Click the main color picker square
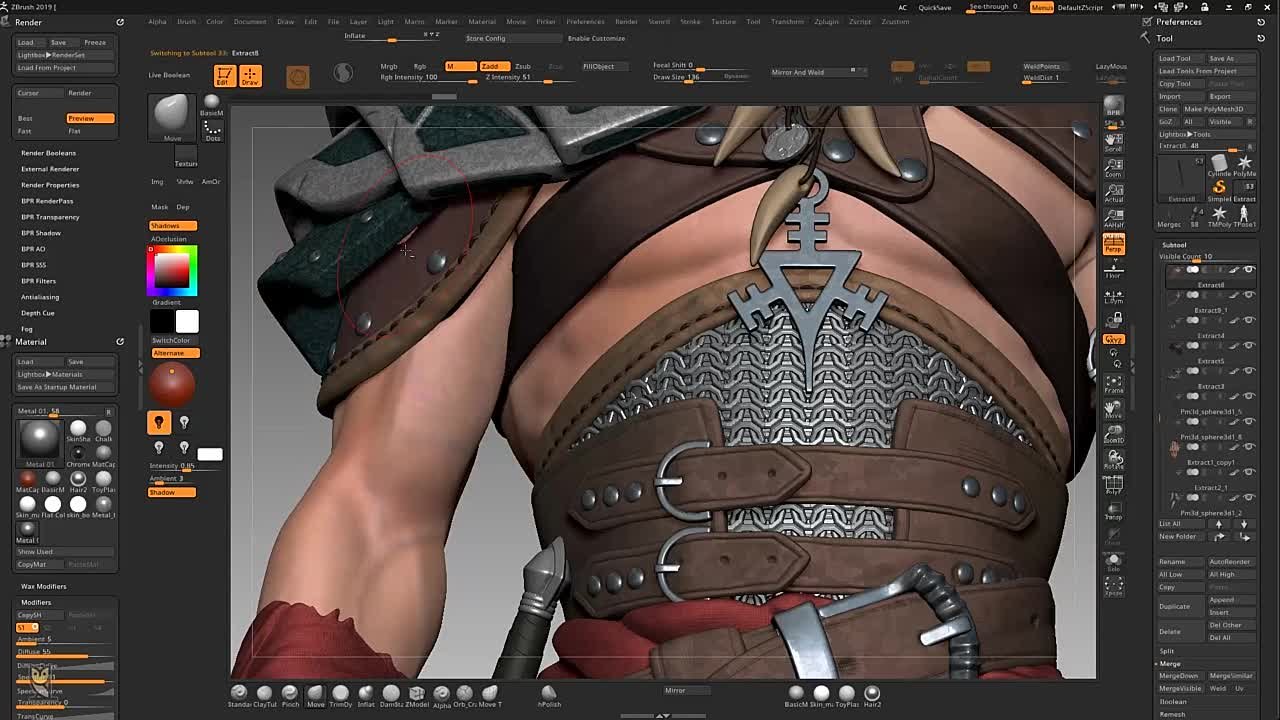The image size is (1280, 720). 173,270
